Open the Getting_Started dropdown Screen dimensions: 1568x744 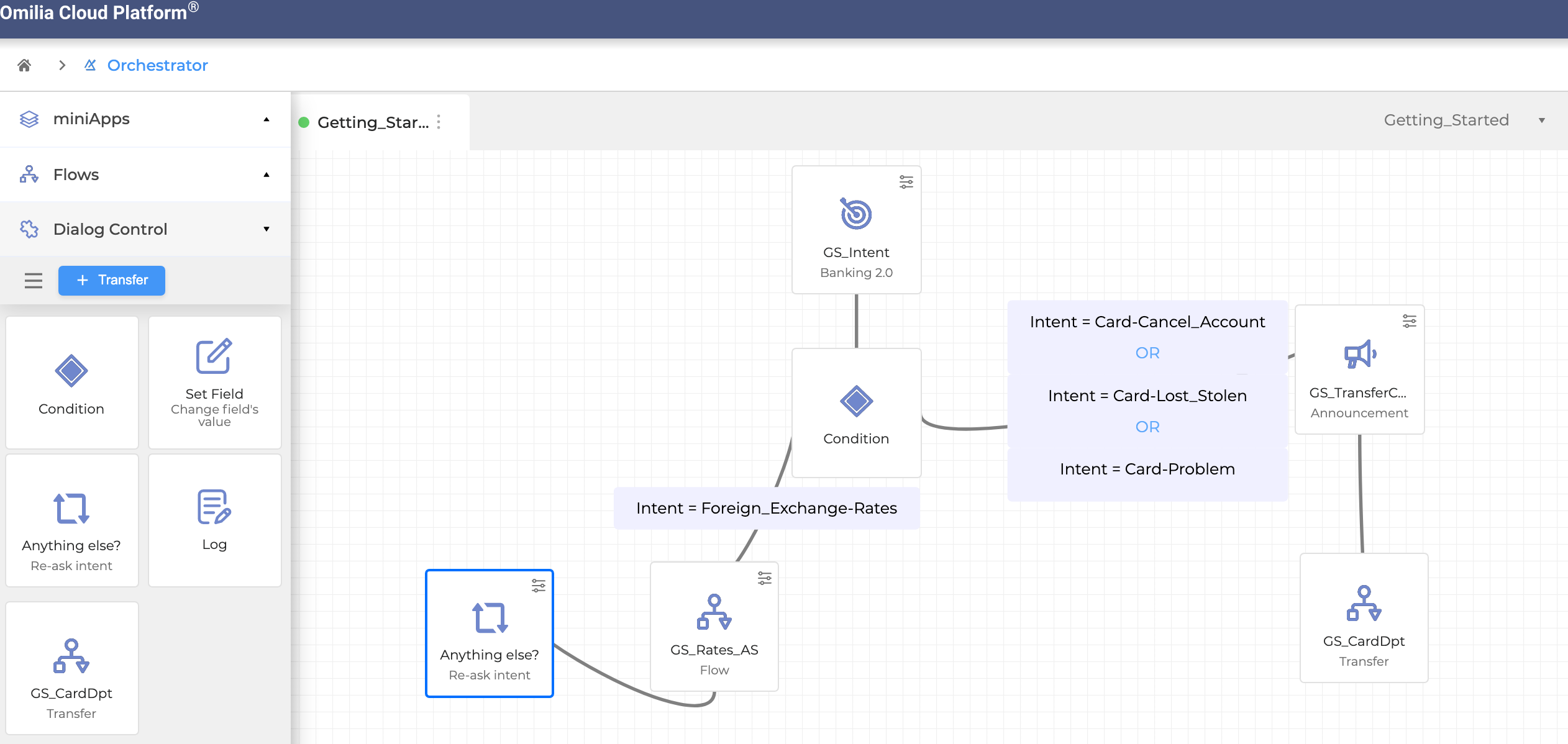pyautogui.click(x=1464, y=120)
